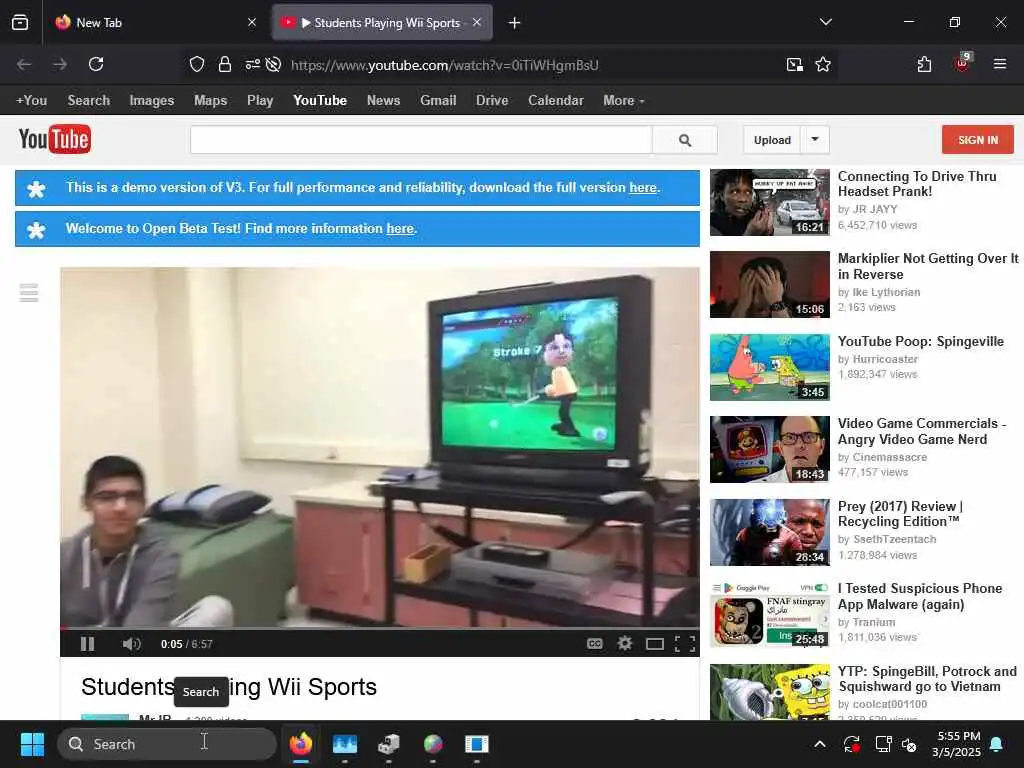
Task: Follow 'here' link in Open Beta banner
Action: coord(400,229)
